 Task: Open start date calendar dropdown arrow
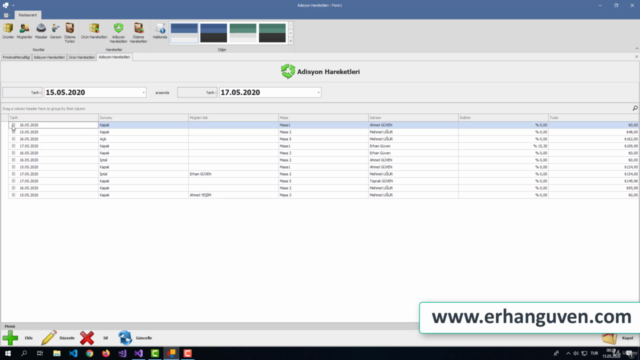click(x=143, y=93)
